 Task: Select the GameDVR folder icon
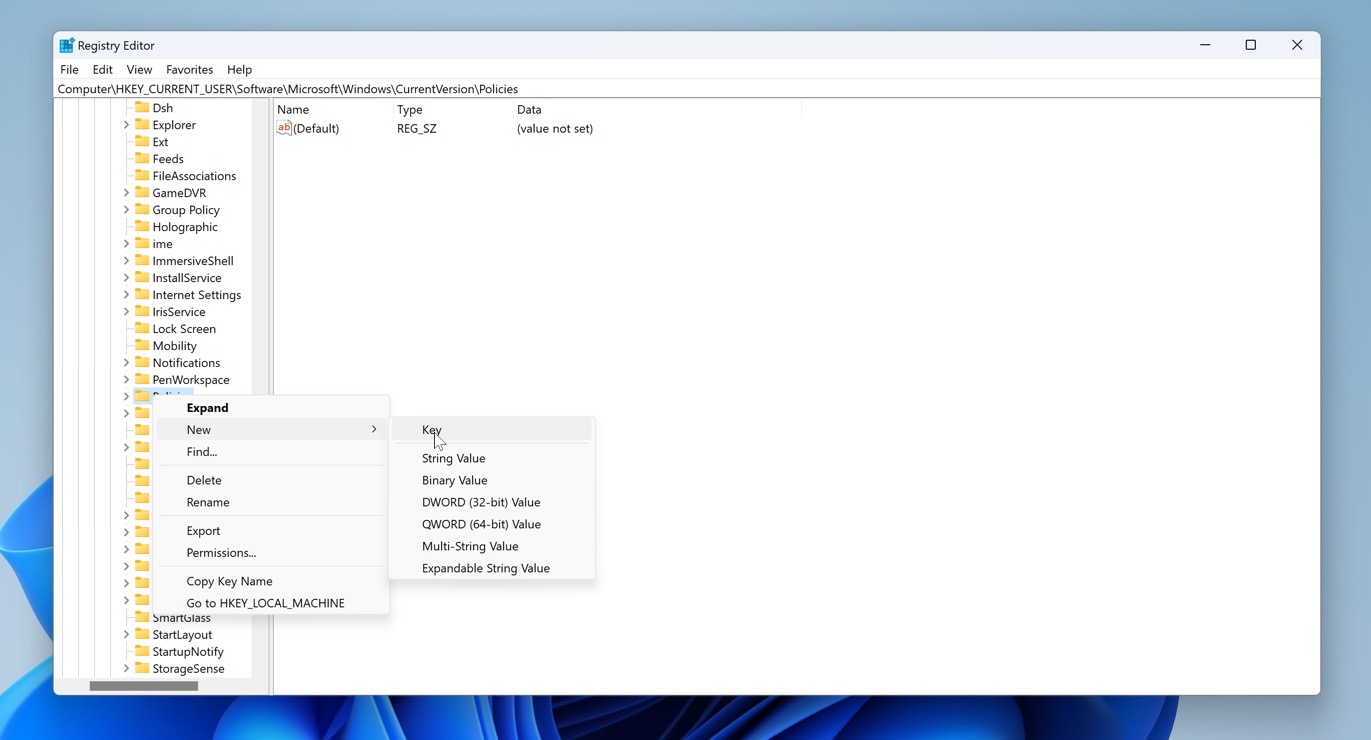pos(142,192)
